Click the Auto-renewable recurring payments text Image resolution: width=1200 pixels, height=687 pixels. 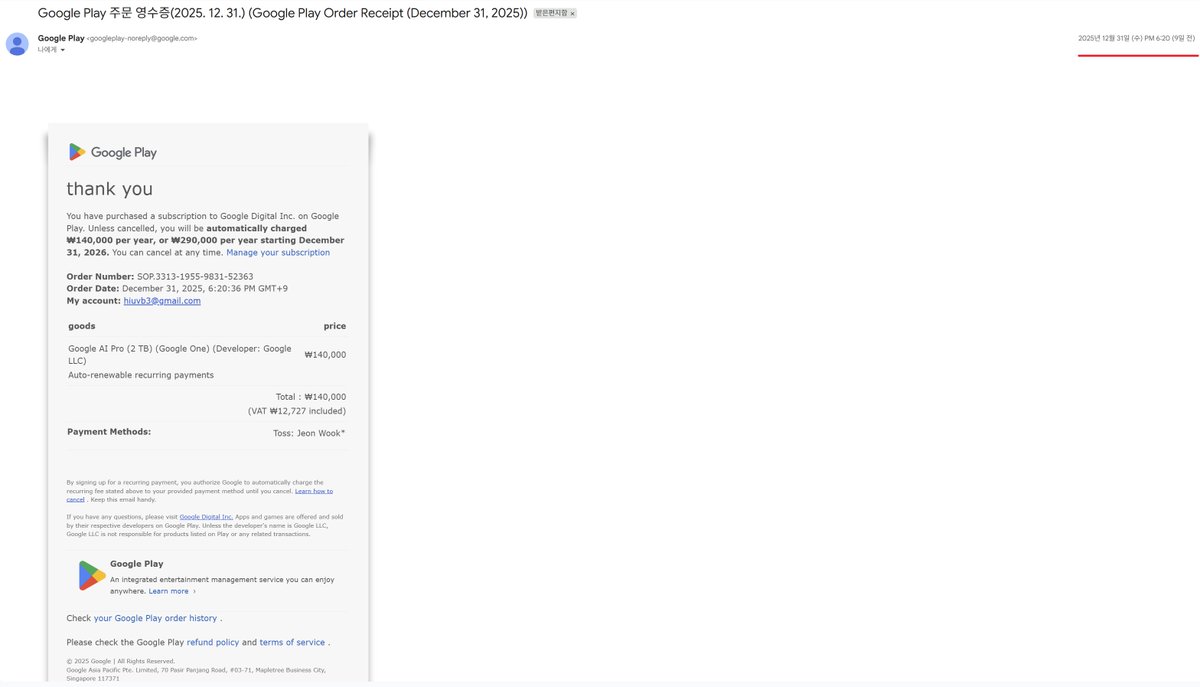[x=141, y=375]
